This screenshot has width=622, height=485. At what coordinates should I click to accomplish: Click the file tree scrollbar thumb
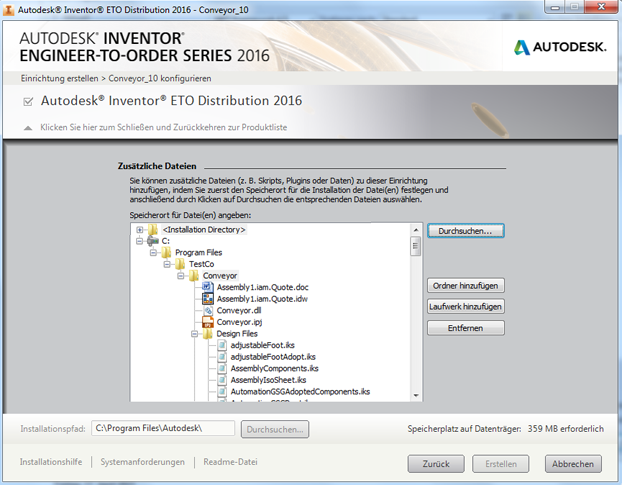pyautogui.click(x=416, y=246)
